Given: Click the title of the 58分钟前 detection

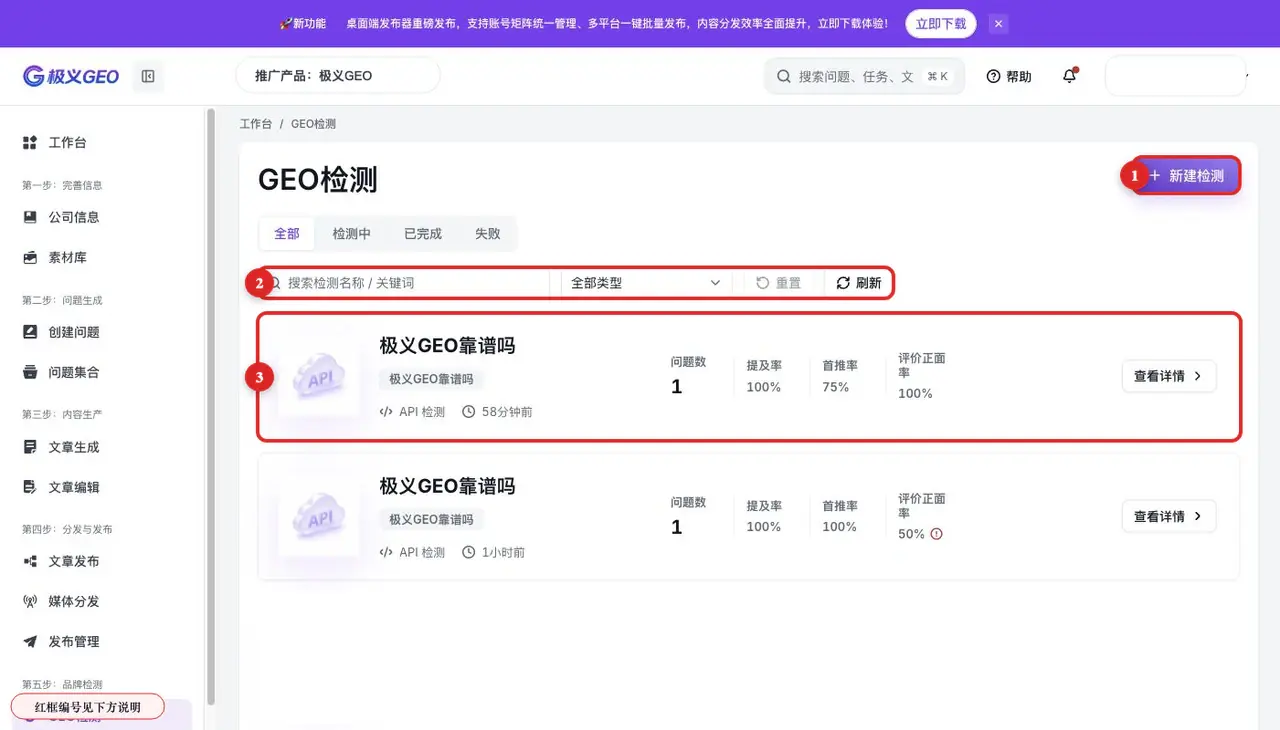Looking at the screenshot, I should 447,346.
